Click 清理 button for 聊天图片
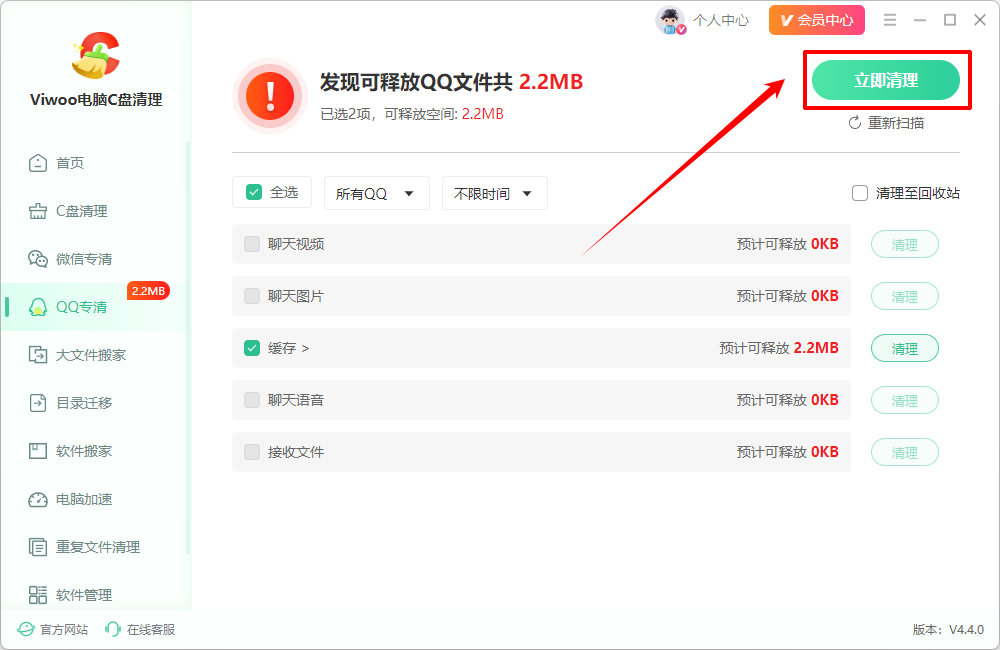This screenshot has height=650, width=1000. (904, 296)
